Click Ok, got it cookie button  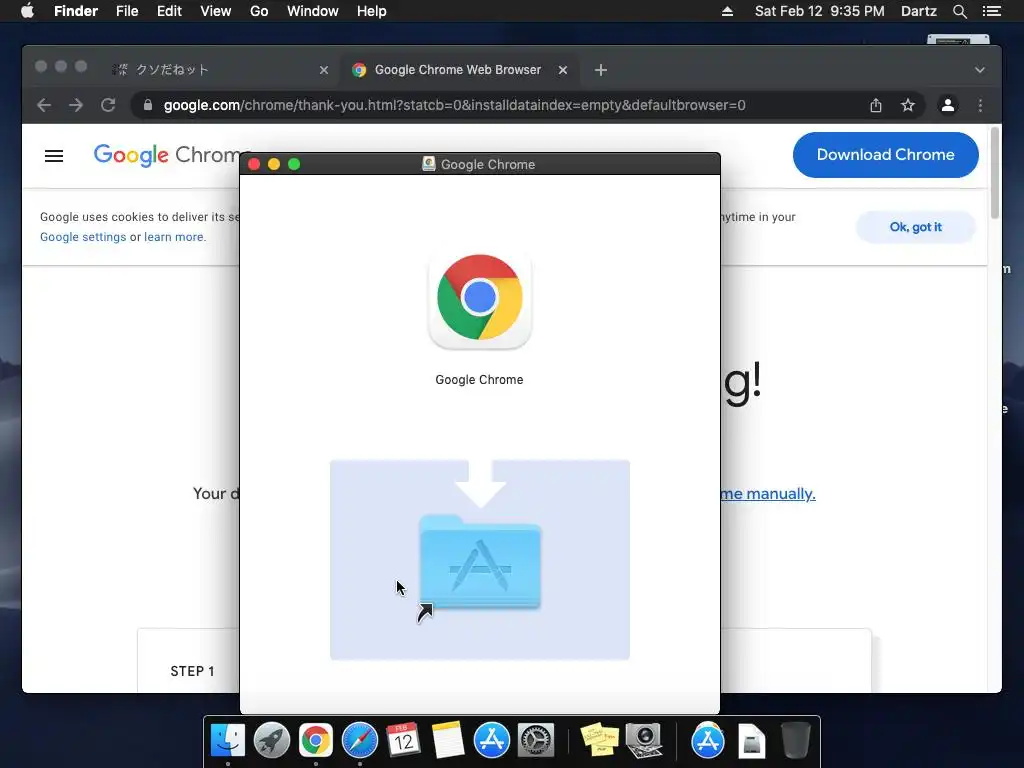[916, 227]
